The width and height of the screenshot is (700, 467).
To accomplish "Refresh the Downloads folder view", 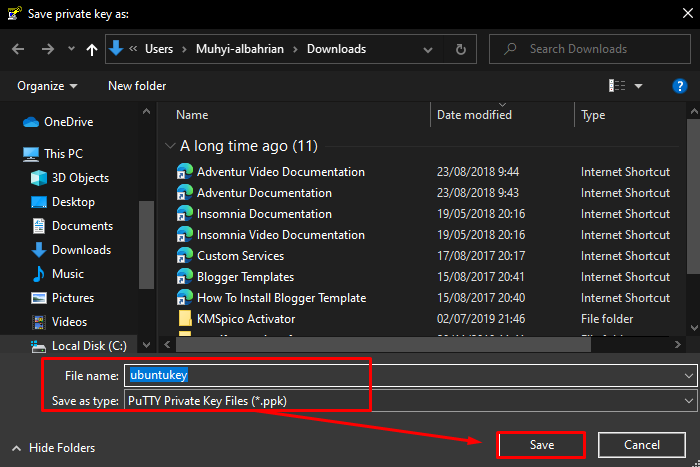I will tap(460, 48).
